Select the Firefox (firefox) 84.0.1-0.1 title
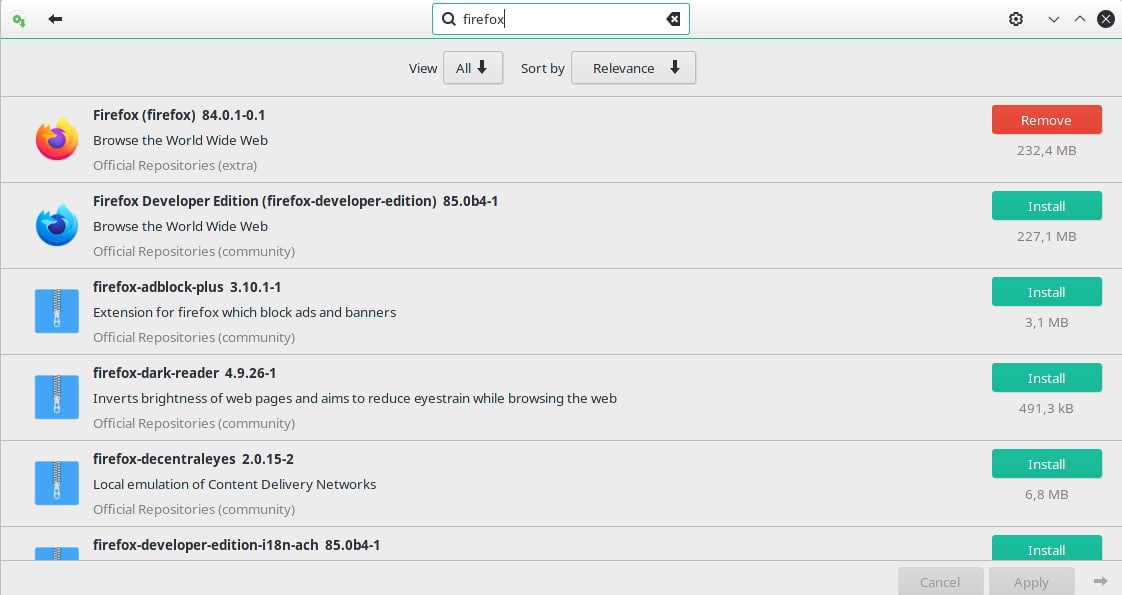This screenshot has width=1122, height=595. pos(179,115)
